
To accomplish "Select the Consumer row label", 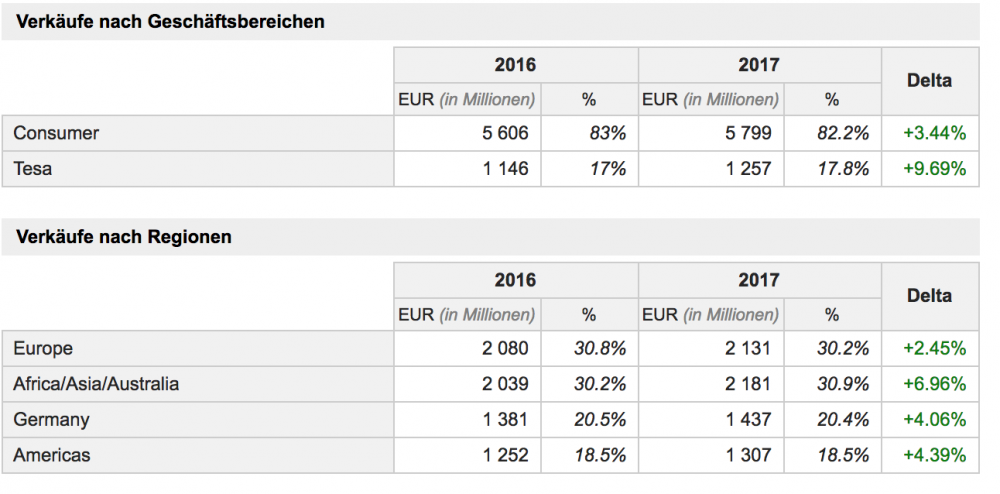I will tap(56, 133).
